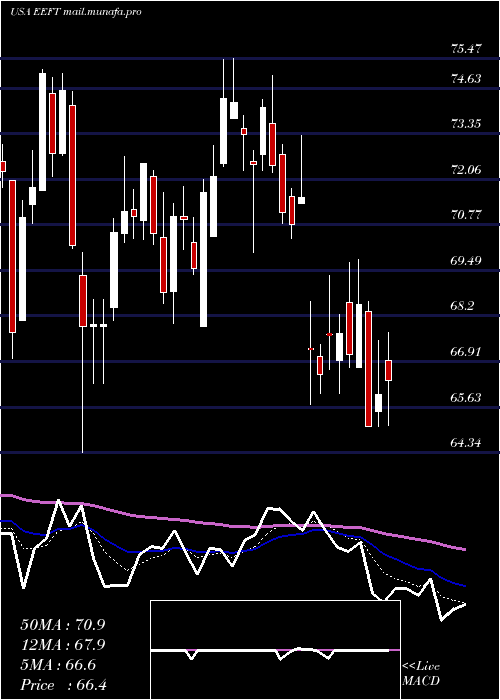Click the '<<Live MACD' label
This screenshot has height=700, width=500.
(421, 674)
